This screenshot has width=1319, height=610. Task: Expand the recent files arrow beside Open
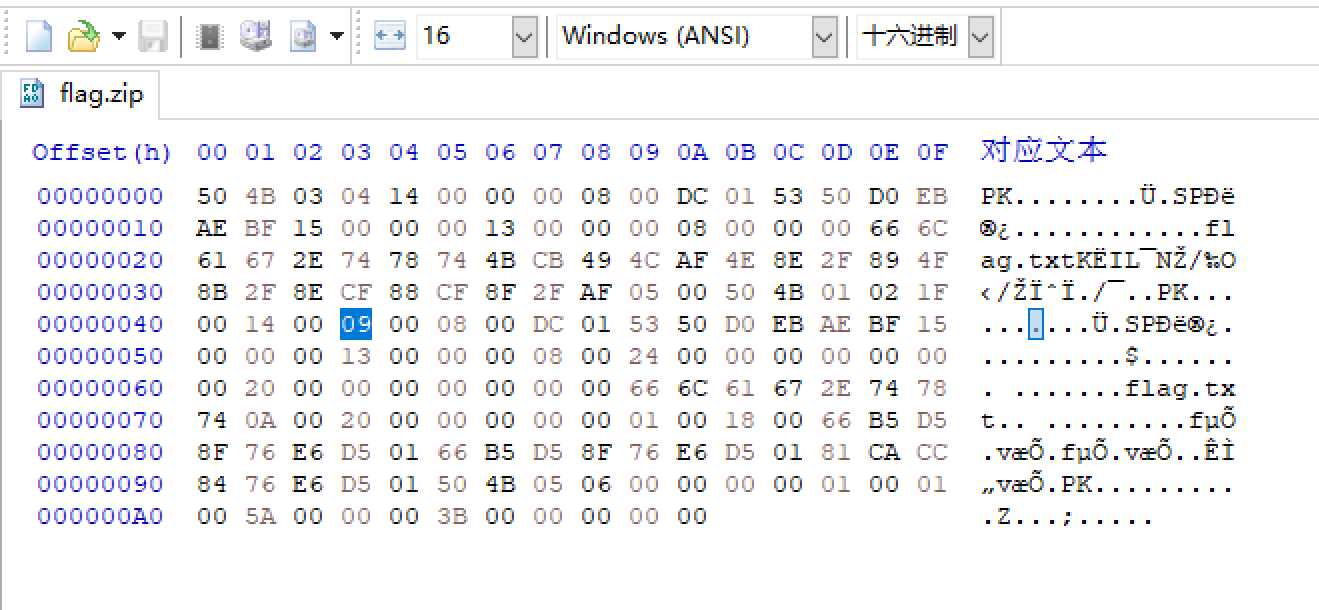point(119,37)
